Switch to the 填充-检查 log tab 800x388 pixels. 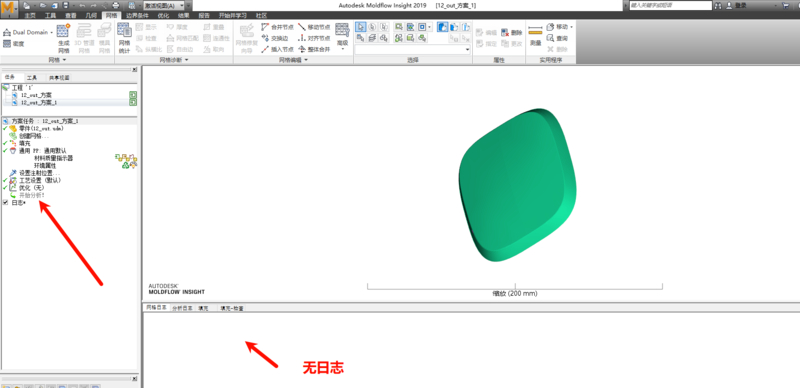pyautogui.click(x=232, y=308)
